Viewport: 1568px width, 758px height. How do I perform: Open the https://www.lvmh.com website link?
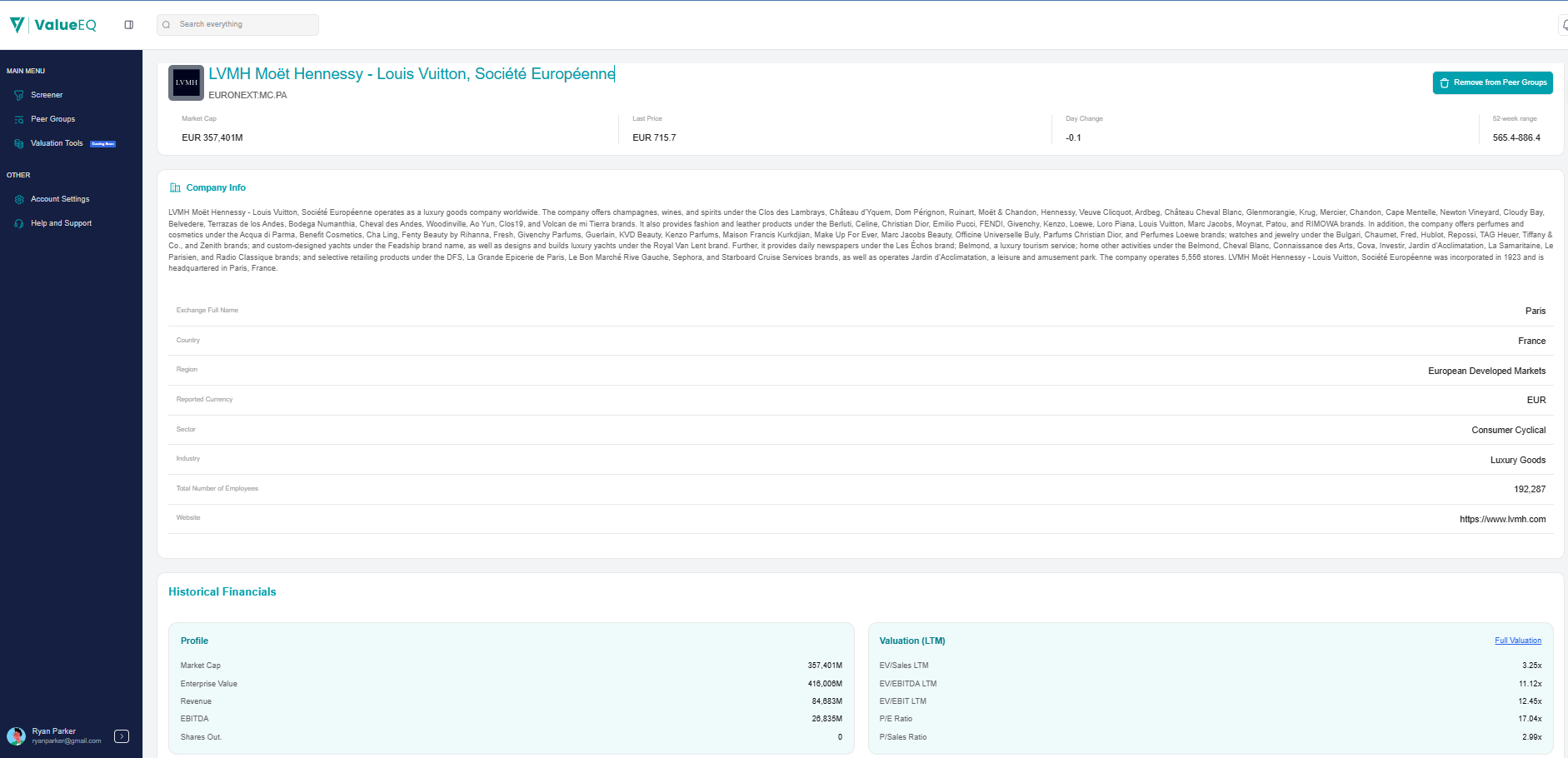tap(1502, 519)
